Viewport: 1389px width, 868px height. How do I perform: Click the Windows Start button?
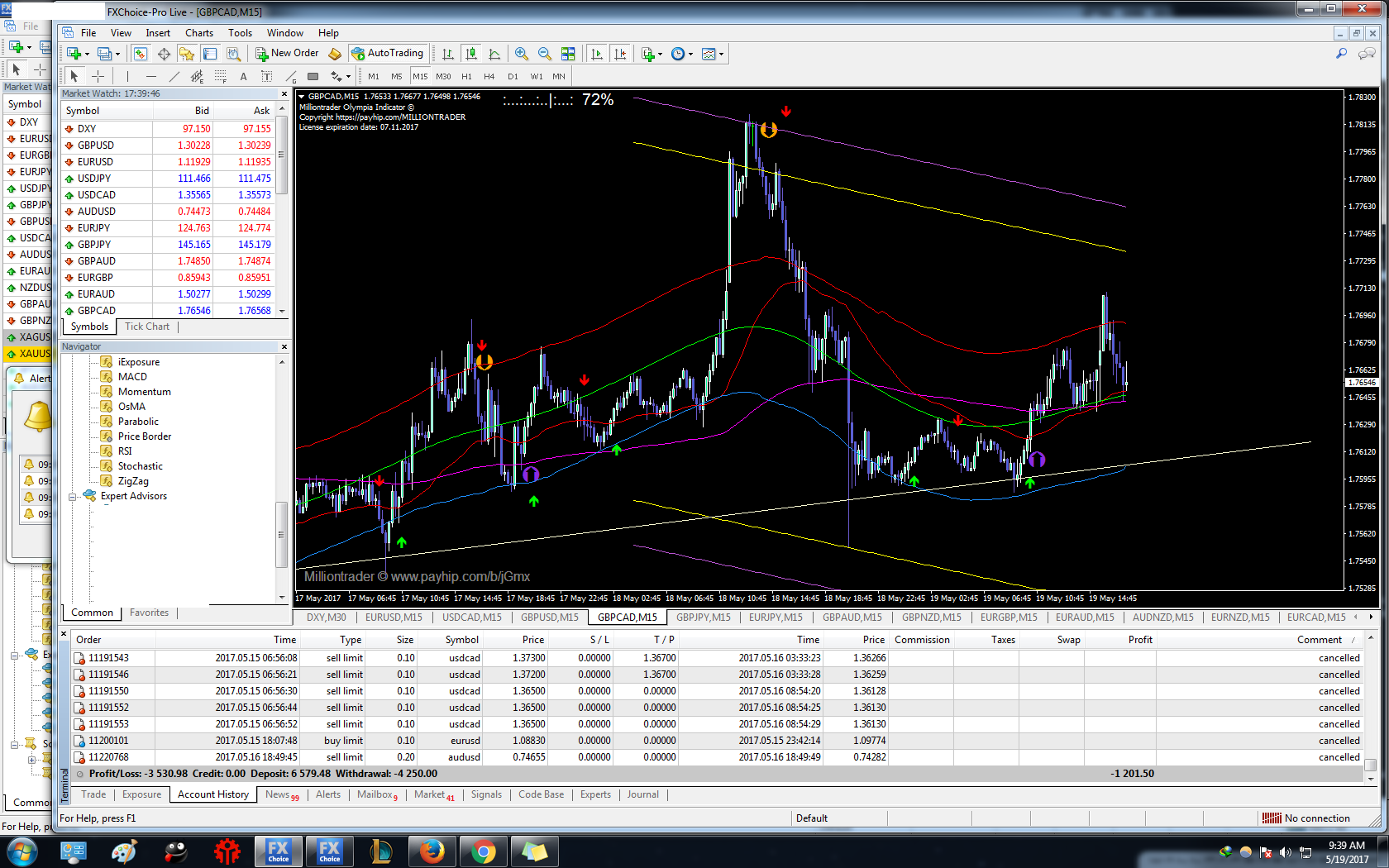tap(22, 851)
